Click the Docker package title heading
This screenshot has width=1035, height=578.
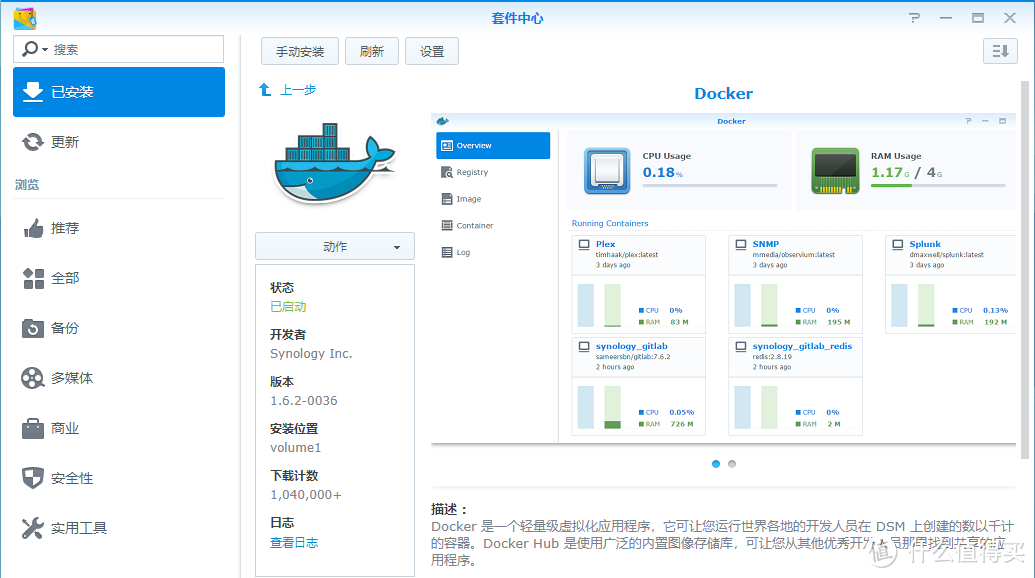723,94
